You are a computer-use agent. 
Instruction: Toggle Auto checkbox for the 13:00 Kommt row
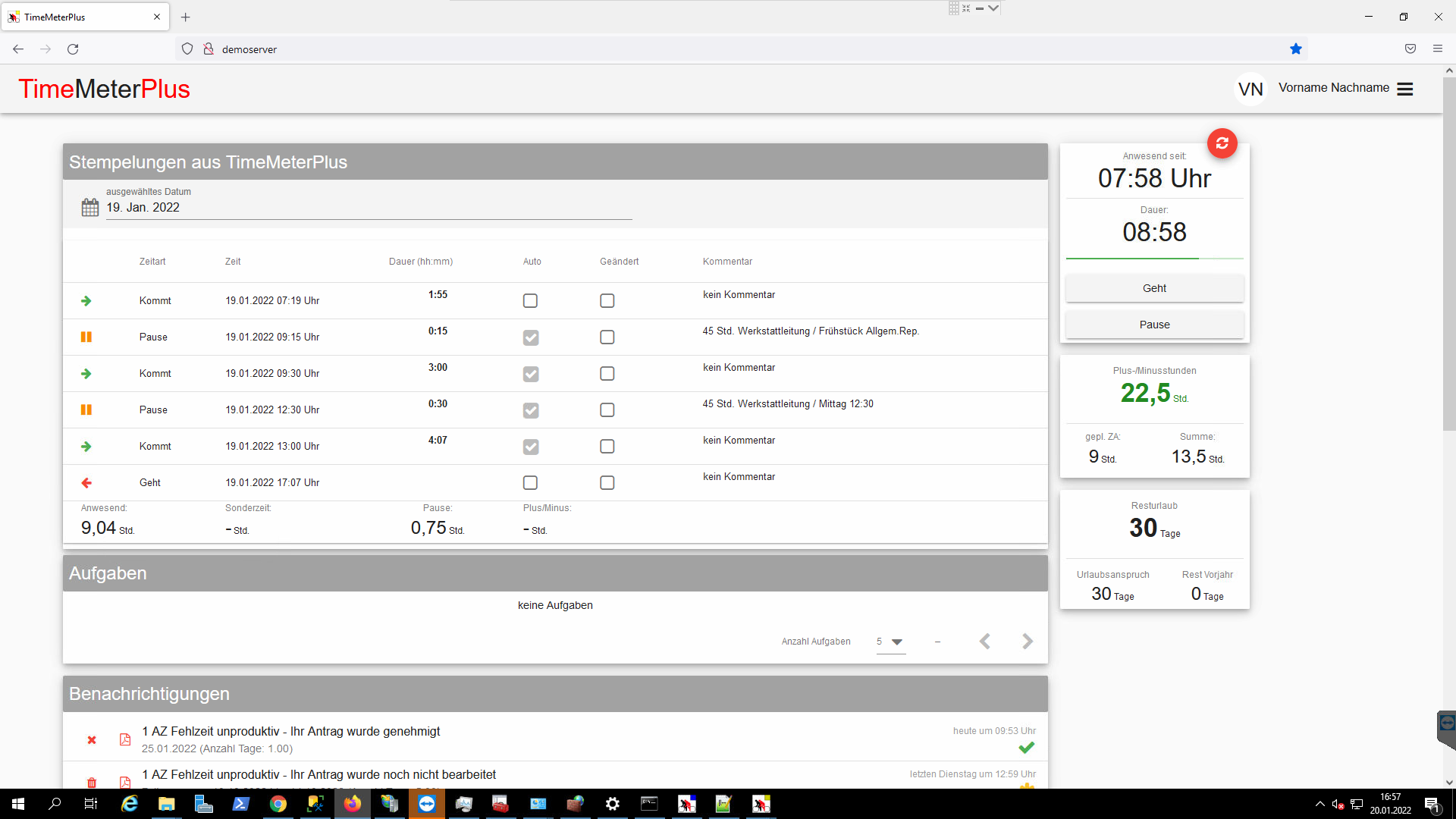[x=531, y=447]
